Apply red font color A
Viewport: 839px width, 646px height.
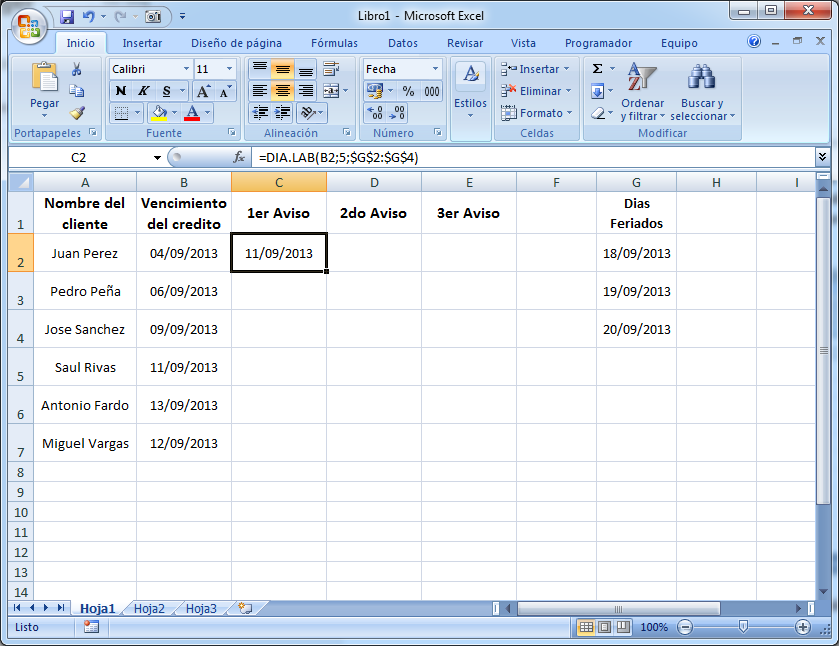click(192, 112)
